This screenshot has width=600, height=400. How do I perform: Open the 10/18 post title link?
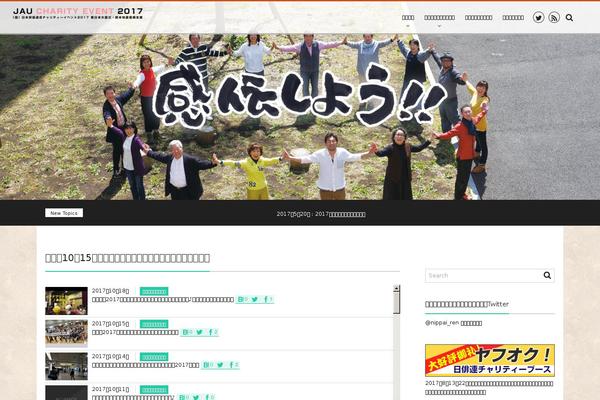point(163,300)
